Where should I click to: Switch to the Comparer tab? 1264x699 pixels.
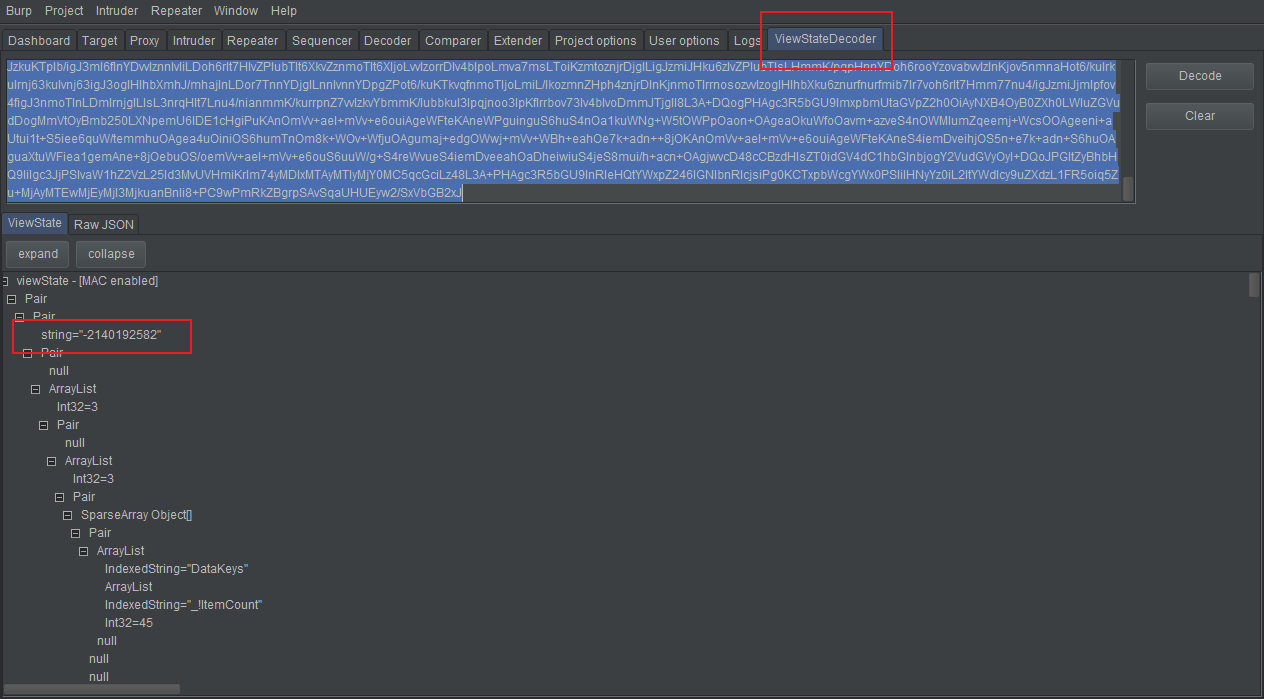[x=452, y=40]
